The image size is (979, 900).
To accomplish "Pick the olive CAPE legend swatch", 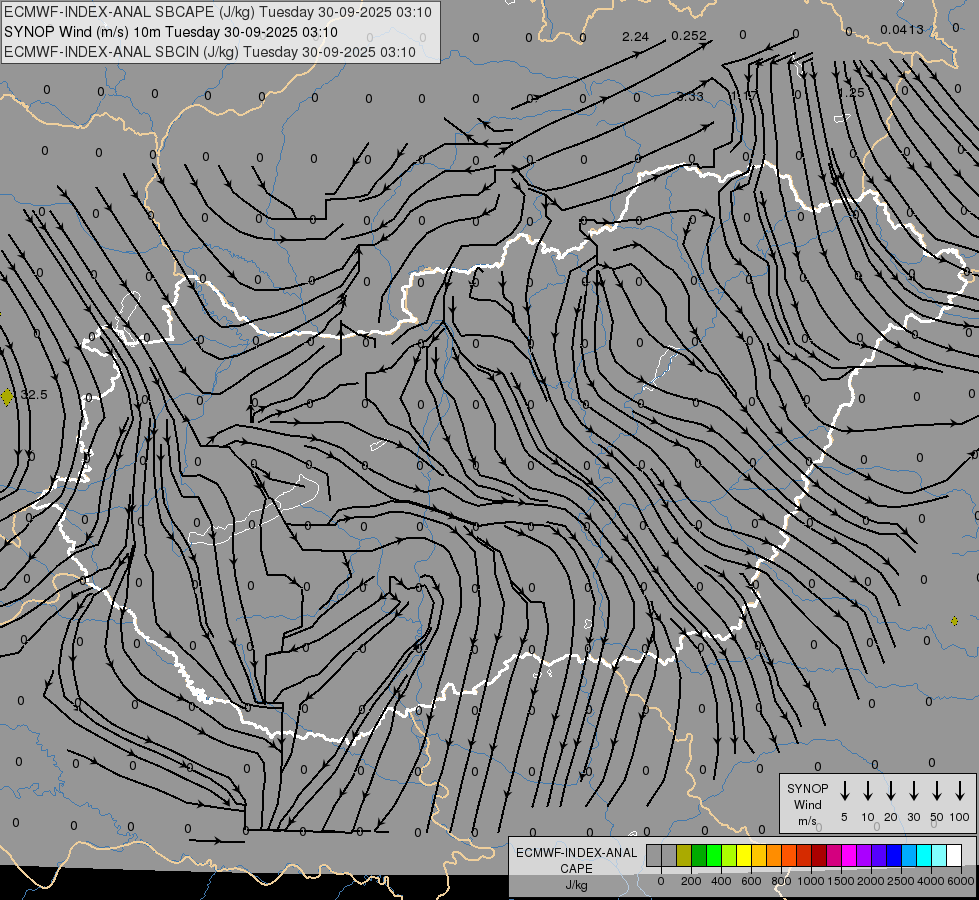I will click(684, 855).
